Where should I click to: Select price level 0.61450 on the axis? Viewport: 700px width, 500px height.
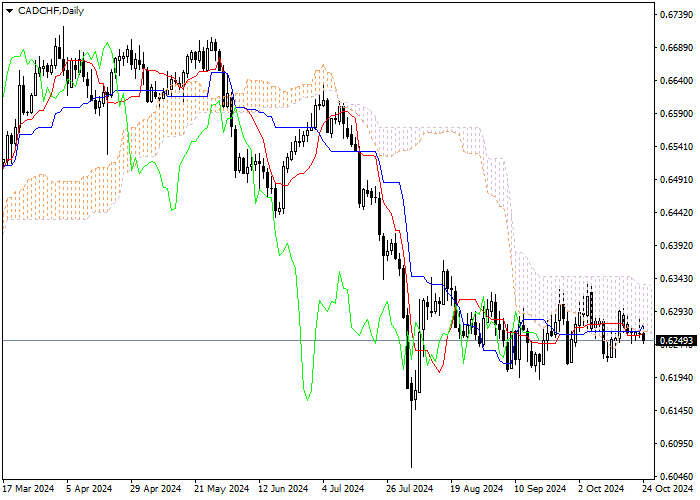coord(677,410)
